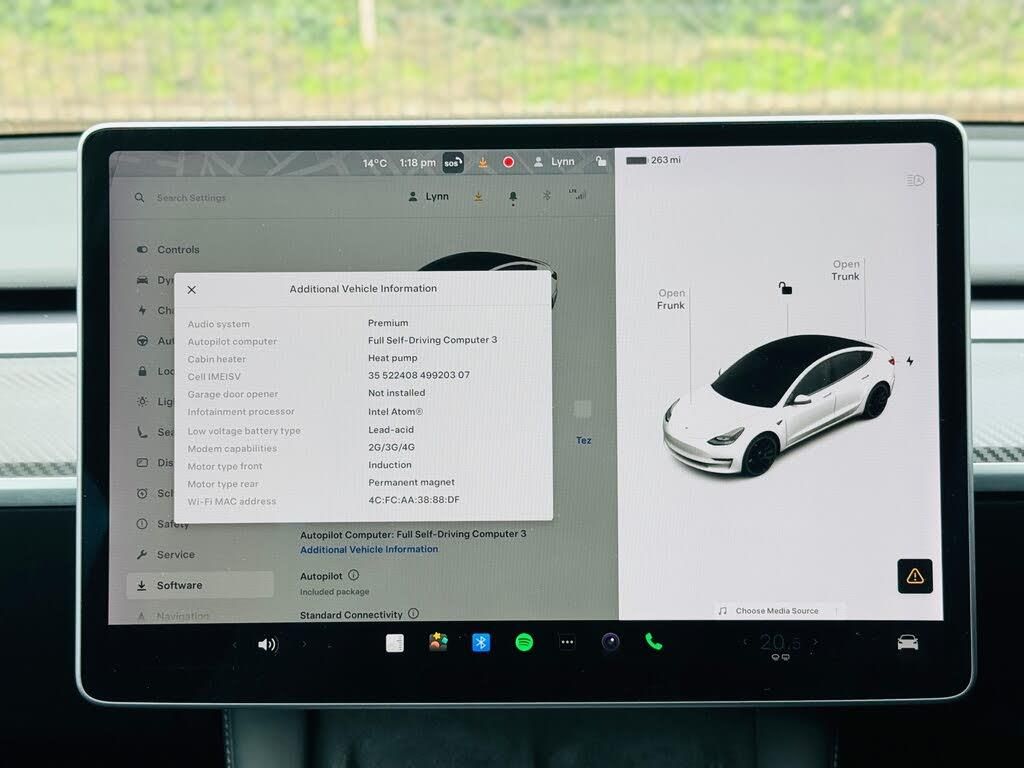Tap the 20.5 cabin temperature setting
Image resolution: width=1024 pixels, height=768 pixels.
pyautogui.click(x=780, y=643)
